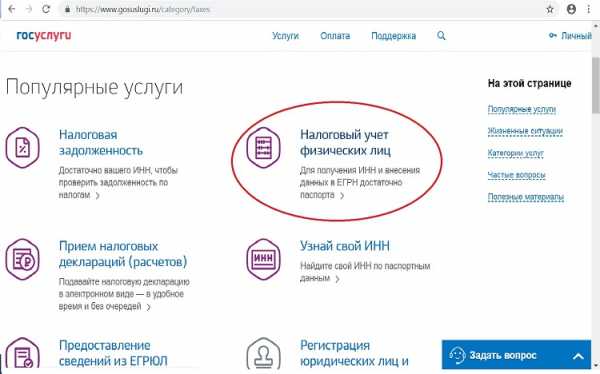The height and width of the screenshot is (374, 600).
Task: Click the Налоговая задолженность percent document icon
Action: 23,147
